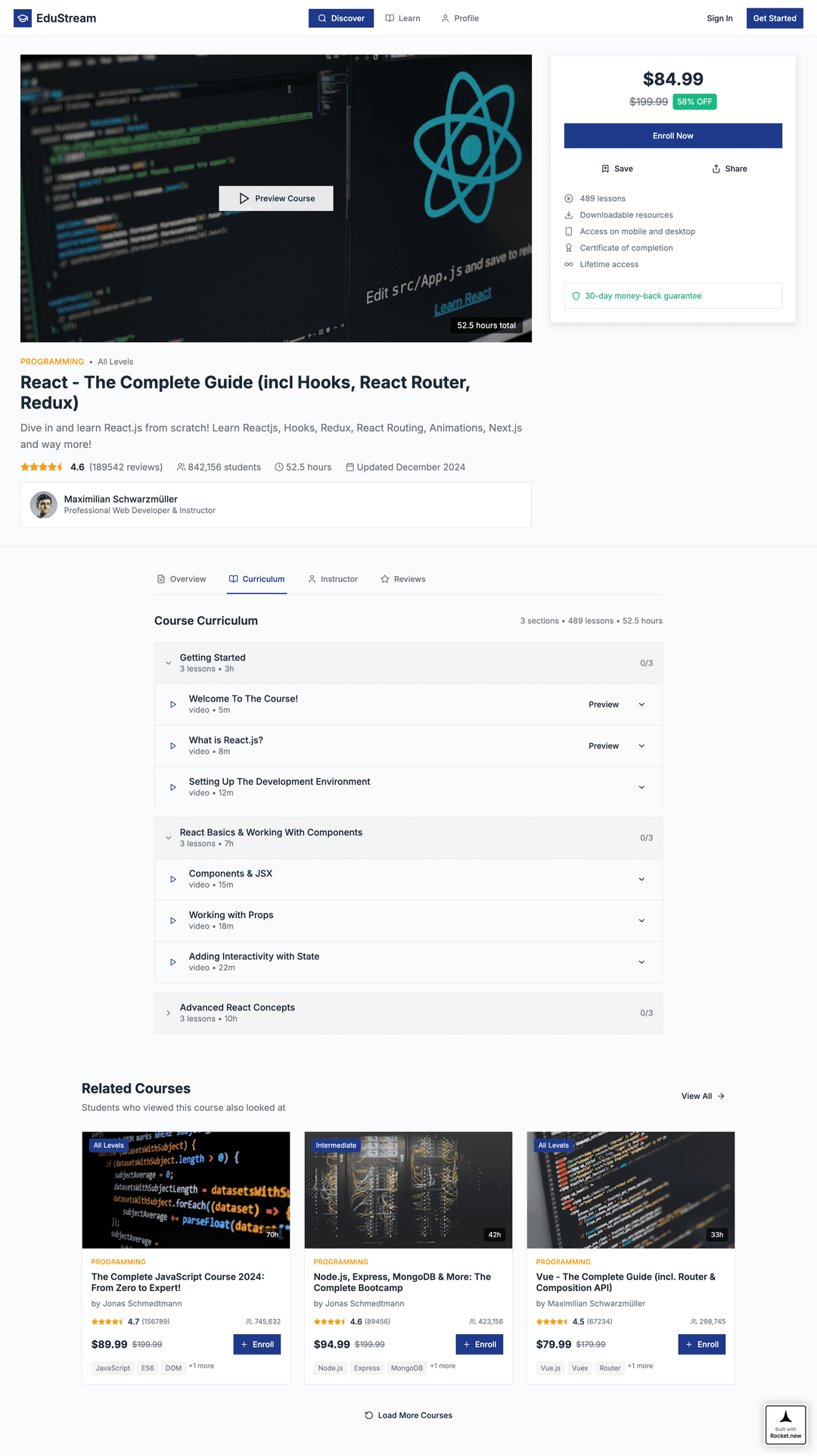Click the Share icon
The height and width of the screenshot is (1456, 817).
click(715, 168)
